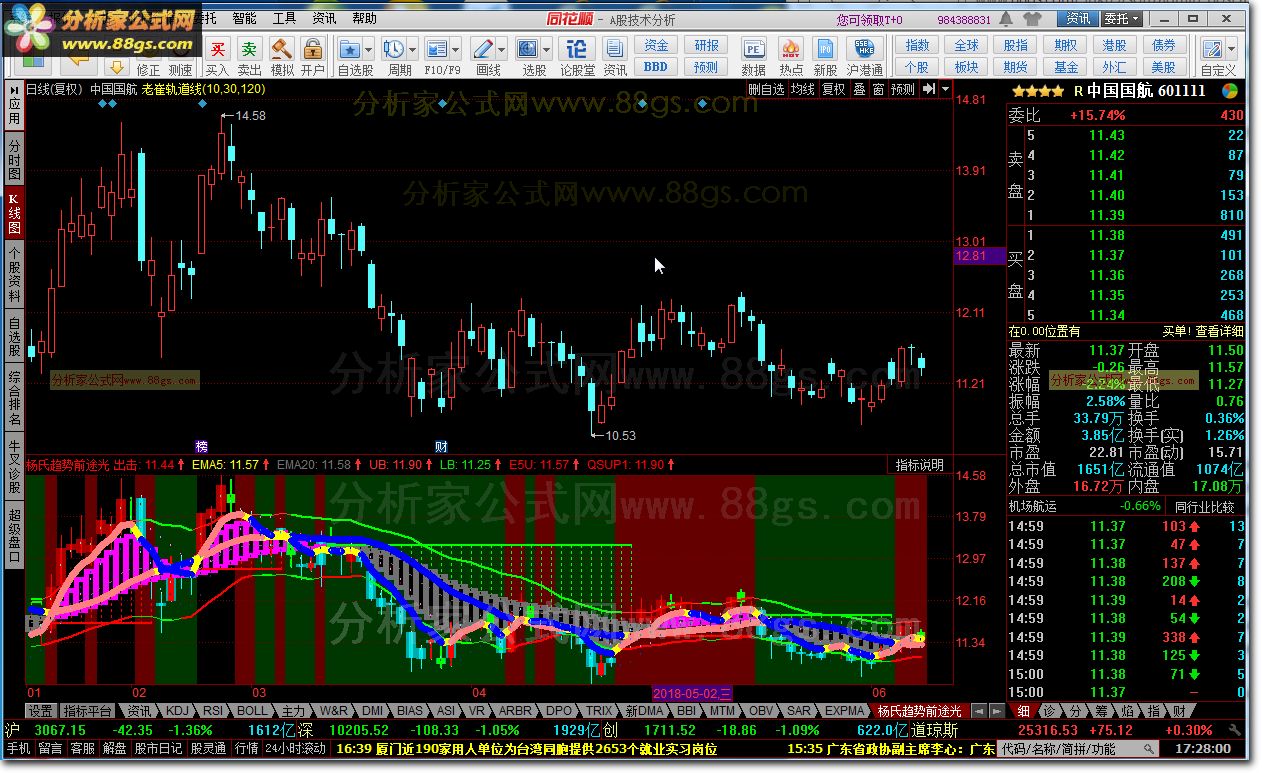
Task: Open 模拟 (simulation) gavel icon
Action: coord(282,49)
